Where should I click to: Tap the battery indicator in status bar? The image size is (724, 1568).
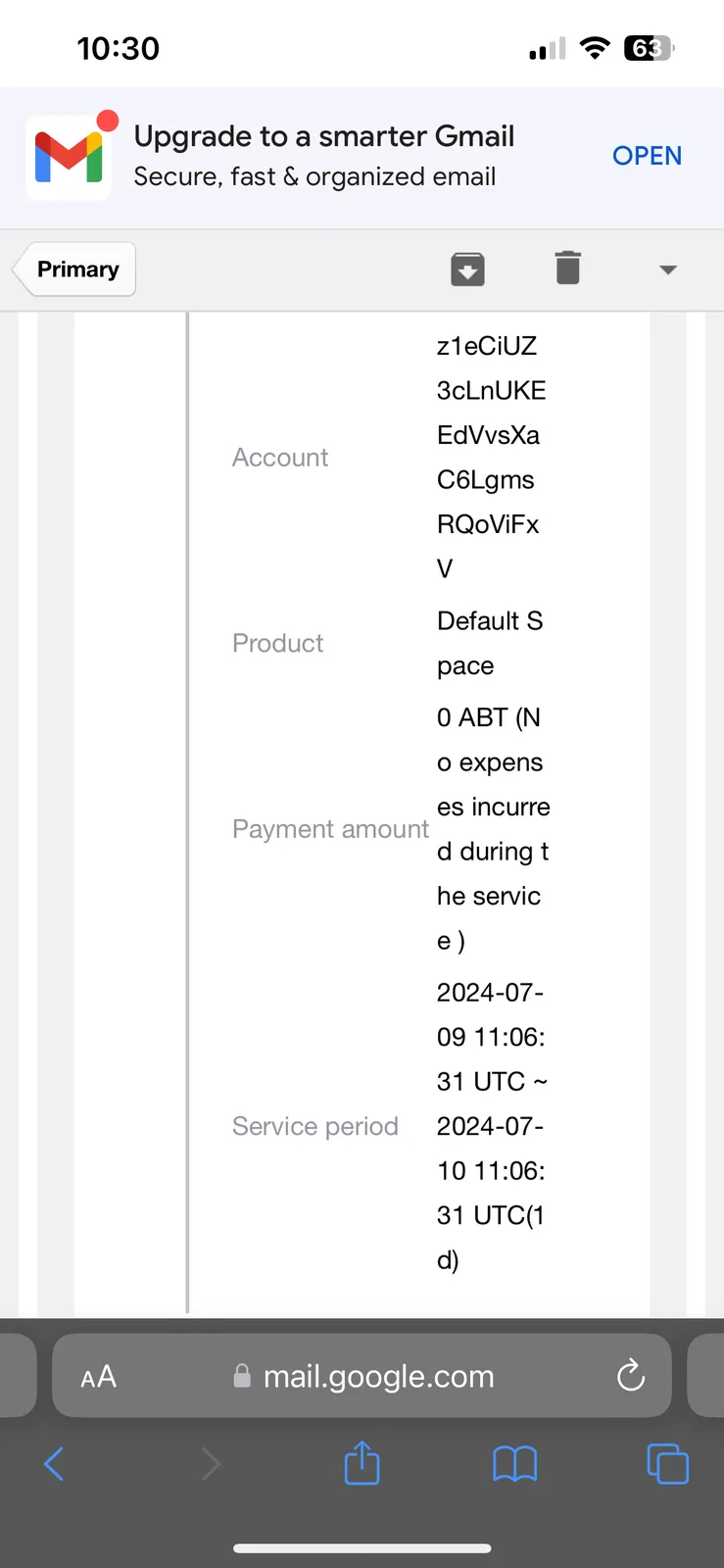tap(649, 48)
